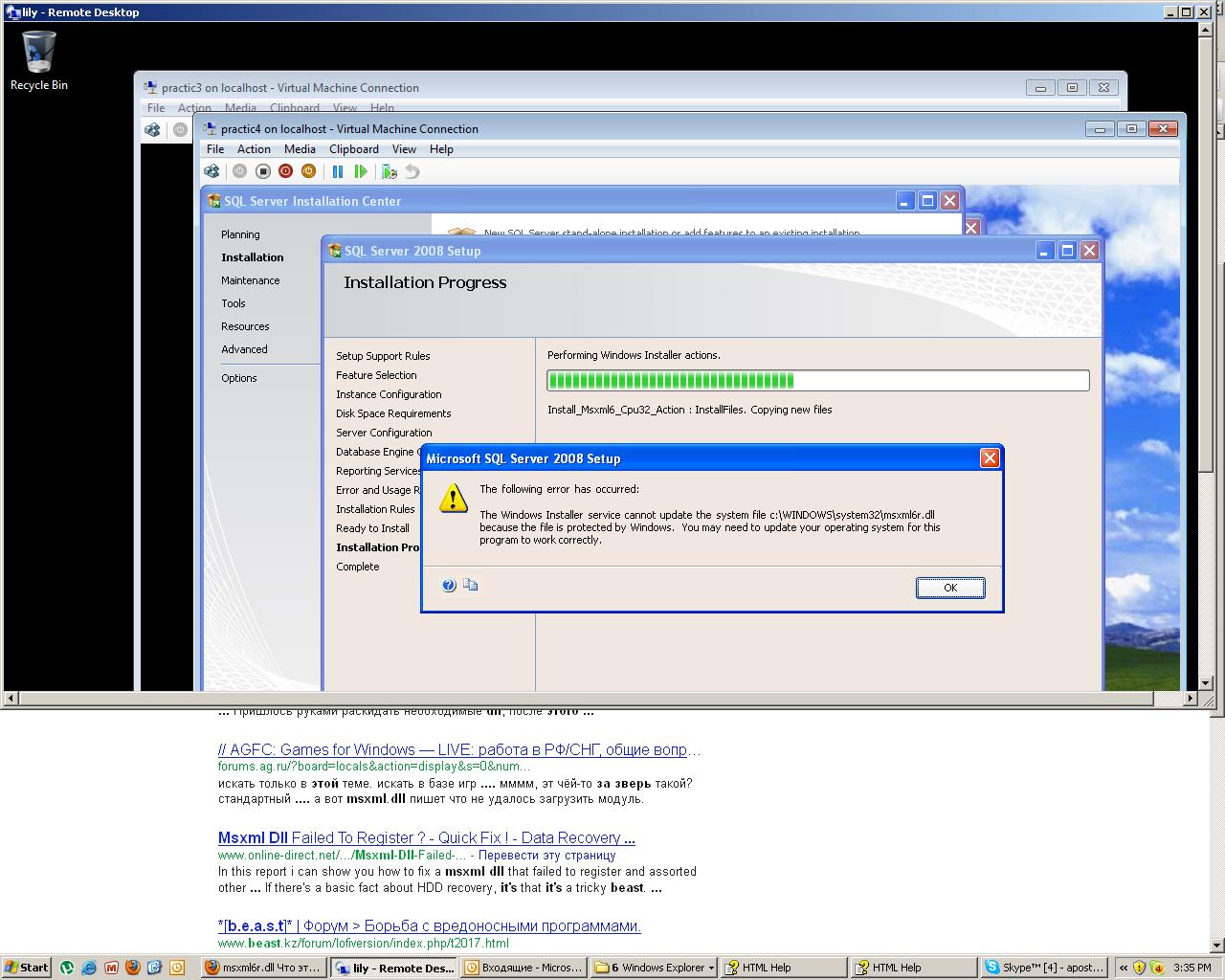This screenshot has height=980, width=1225.
Task: Switch to Входящие - Microsoft Outlook taskbar button
Action: [523, 968]
